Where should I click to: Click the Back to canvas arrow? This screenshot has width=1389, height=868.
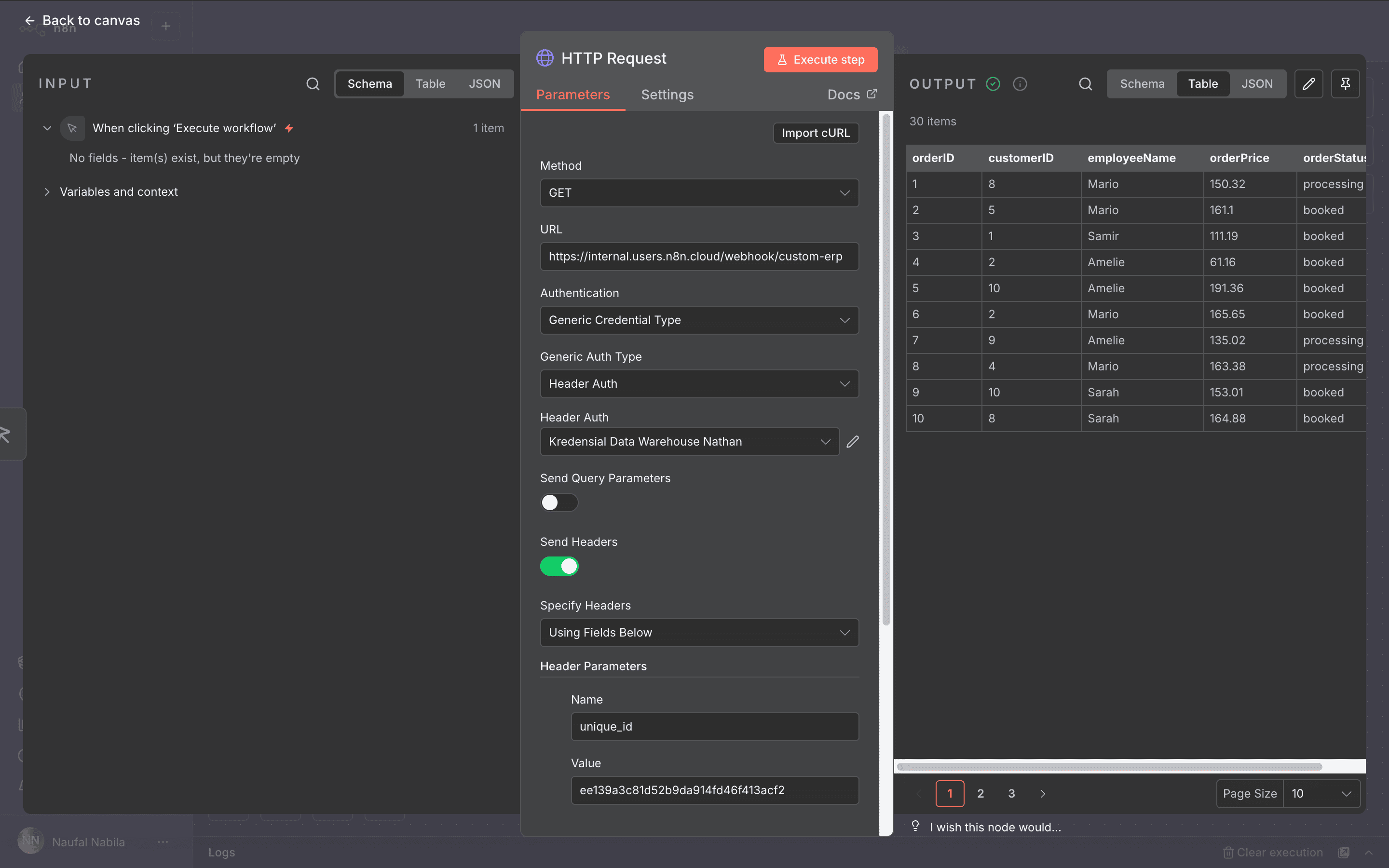[x=29, y=21]
